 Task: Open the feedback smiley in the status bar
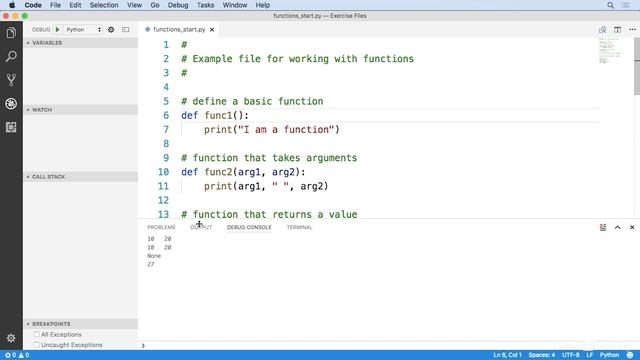click(630, 355)
